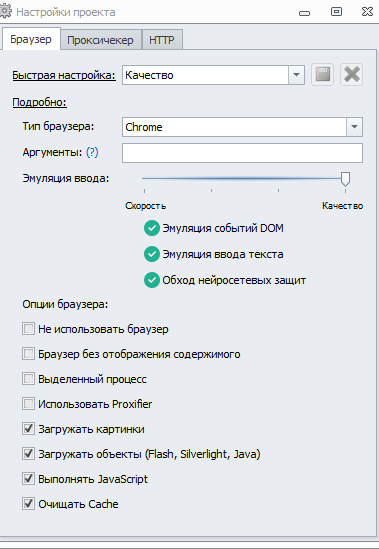This screenshot has height=549, width=379.
Task: Click the green check for Эмуляция ввода текста
Action: (x=152, y=254)
